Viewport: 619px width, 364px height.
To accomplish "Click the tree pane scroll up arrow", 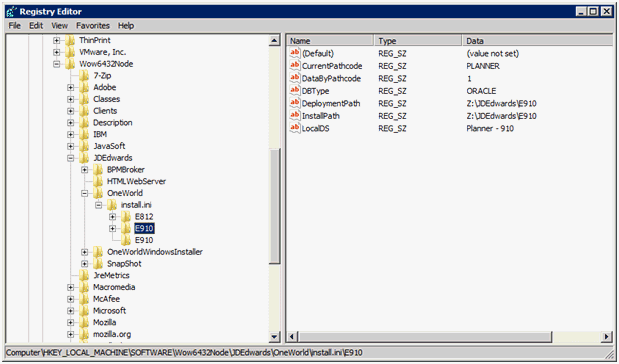I will pos(274,40).
